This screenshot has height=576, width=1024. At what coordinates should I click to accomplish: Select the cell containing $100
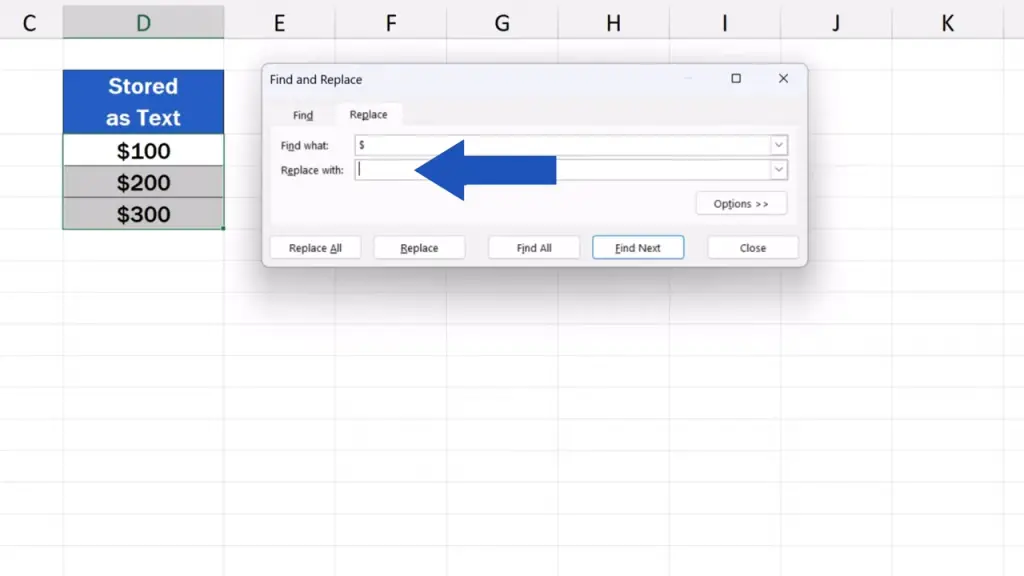click(x=143, y=151)
